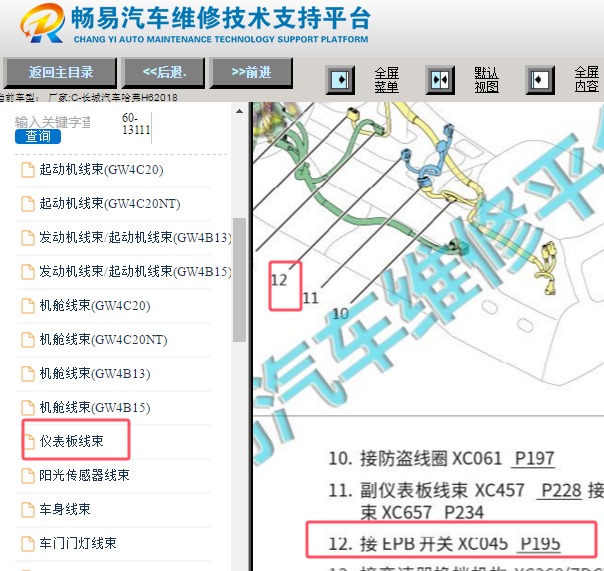The width and height of the screenshot is (604, 571).
Task: Click document icon beside 发动机线束/起动机线束(GW4B15)
Action: tap(28, 272)
